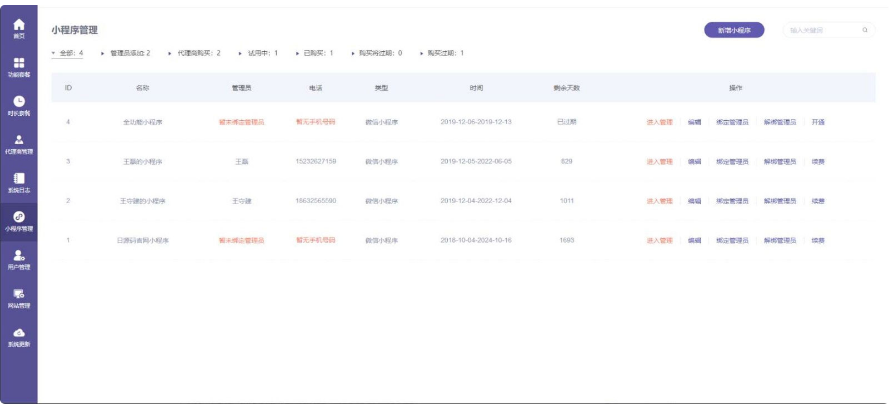The width and height of the screenshot is (892, 405).
Task: Click 编辑 for the 王磊的小程序 row
Action: (694, 161)
